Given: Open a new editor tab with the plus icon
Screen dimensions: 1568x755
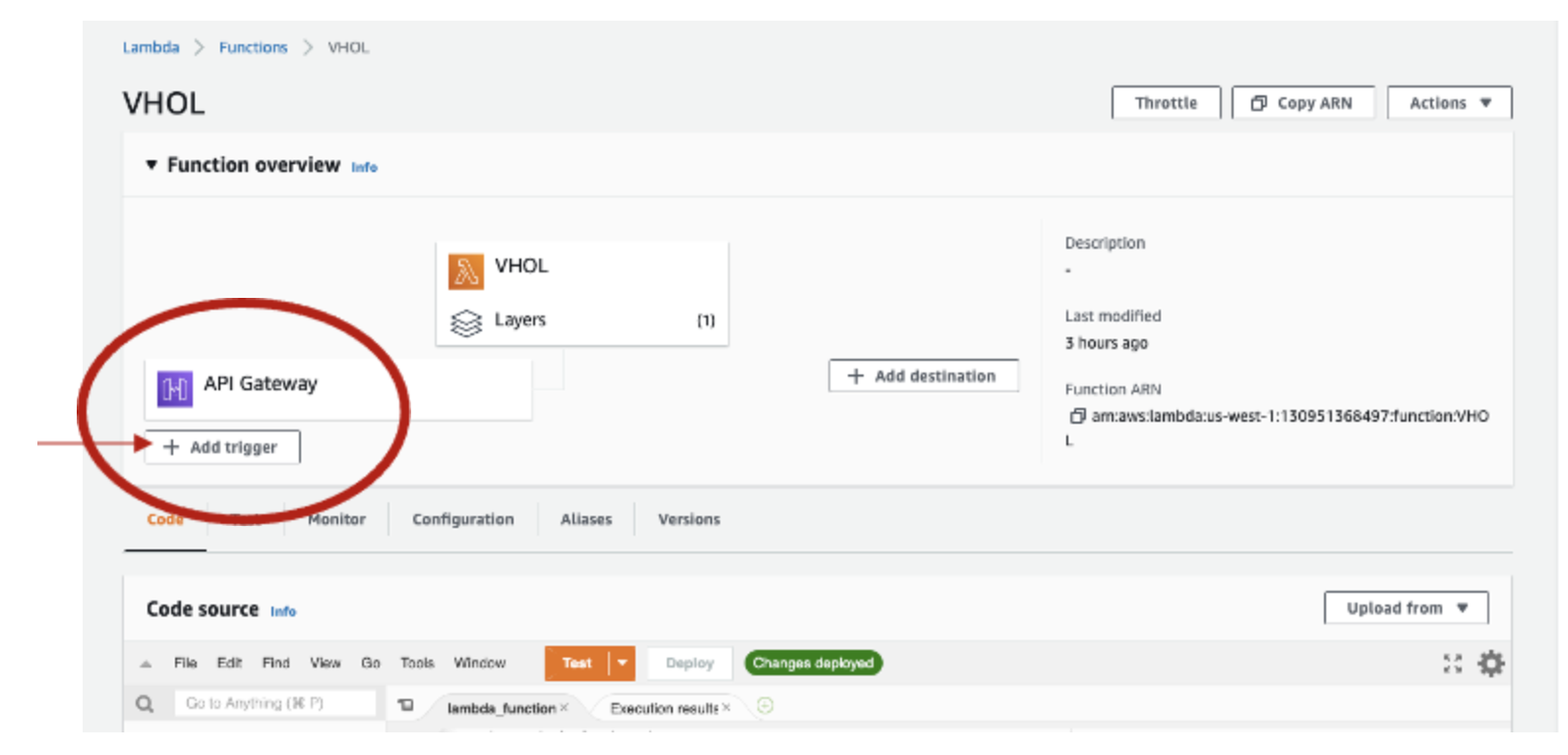Looking at the screenshot, I should pos(765,706).
